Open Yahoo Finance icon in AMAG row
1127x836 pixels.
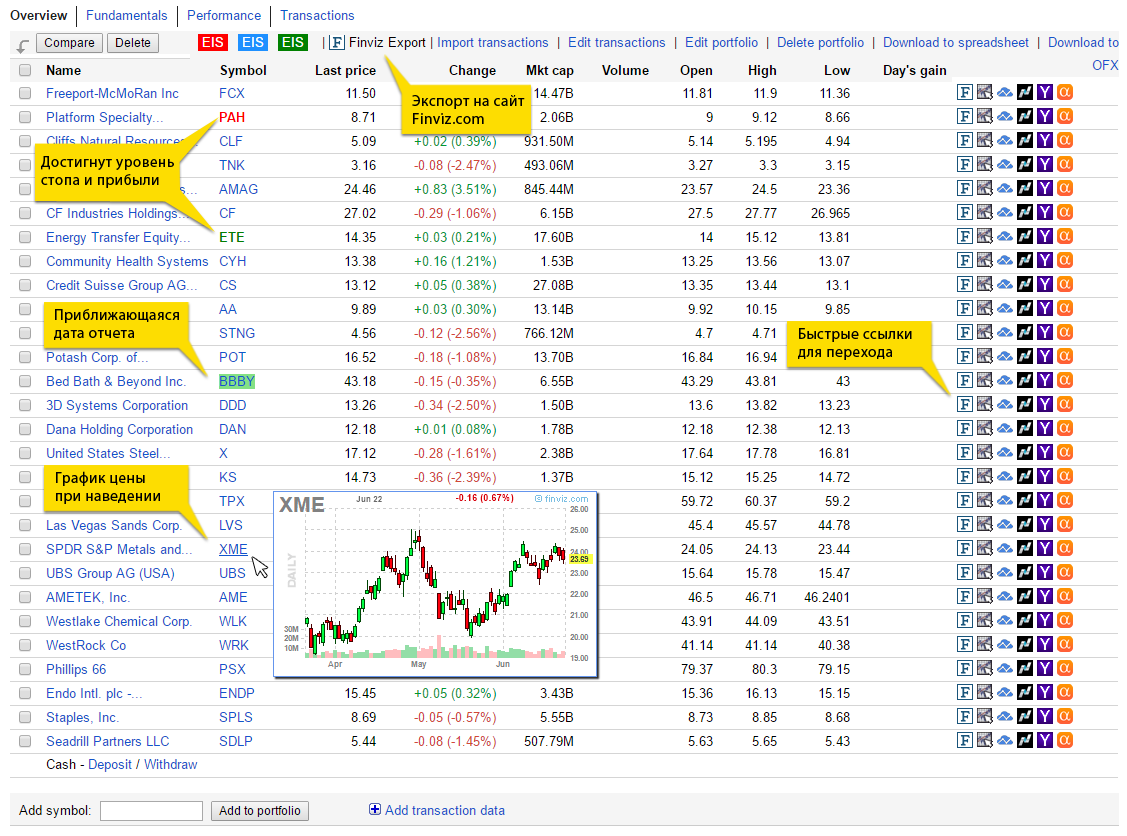pyautogui.click(x=1045, y=188)
